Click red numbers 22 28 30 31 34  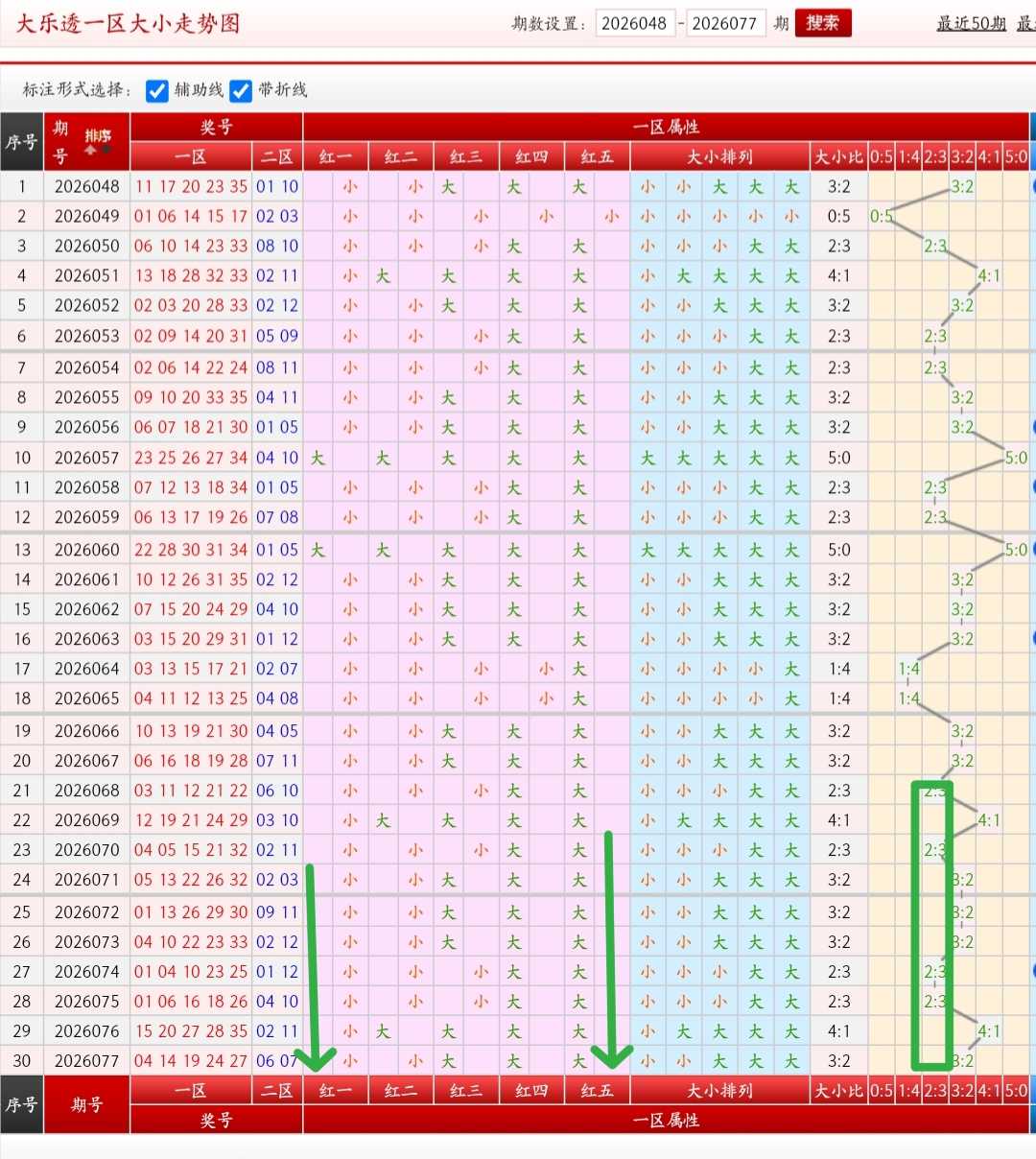(x=191, y=550)
